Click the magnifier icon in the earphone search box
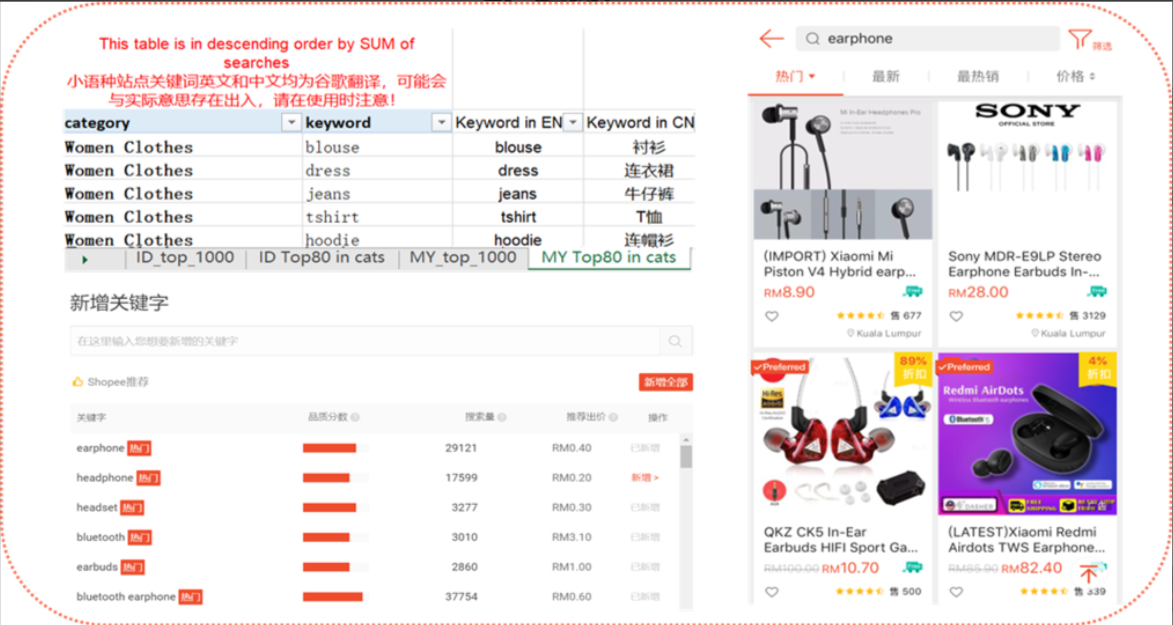 click(812, 39)
